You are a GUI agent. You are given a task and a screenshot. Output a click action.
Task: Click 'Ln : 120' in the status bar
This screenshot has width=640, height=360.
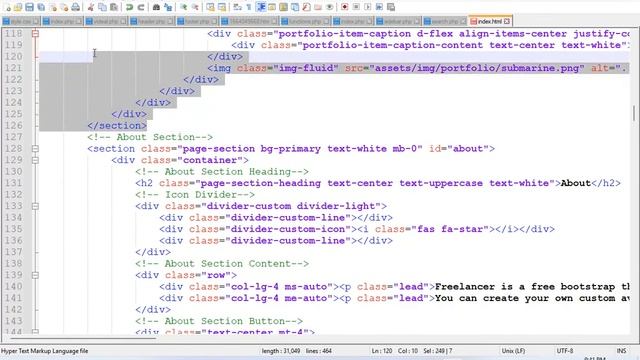click(382, 351)
